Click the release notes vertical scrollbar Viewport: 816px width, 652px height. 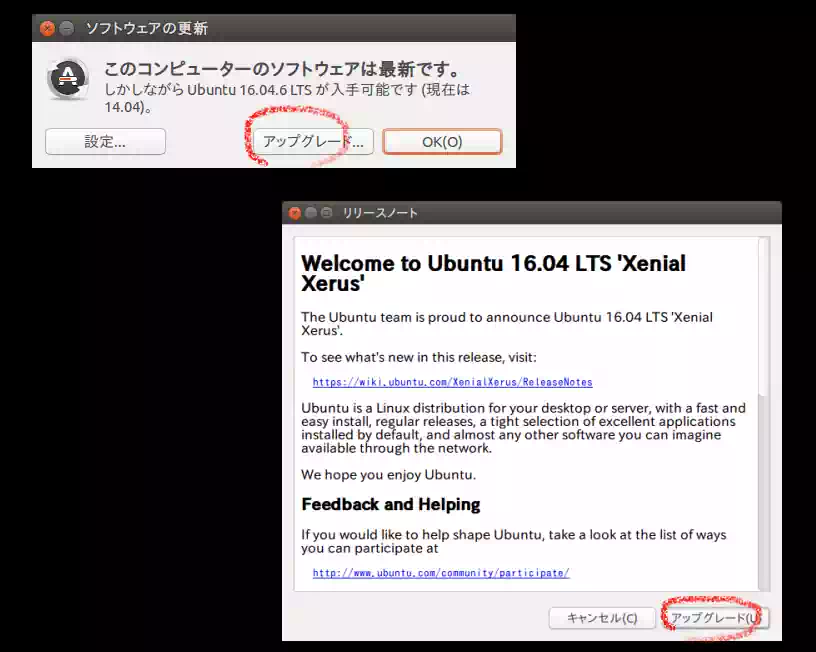(x=763, y=317)
